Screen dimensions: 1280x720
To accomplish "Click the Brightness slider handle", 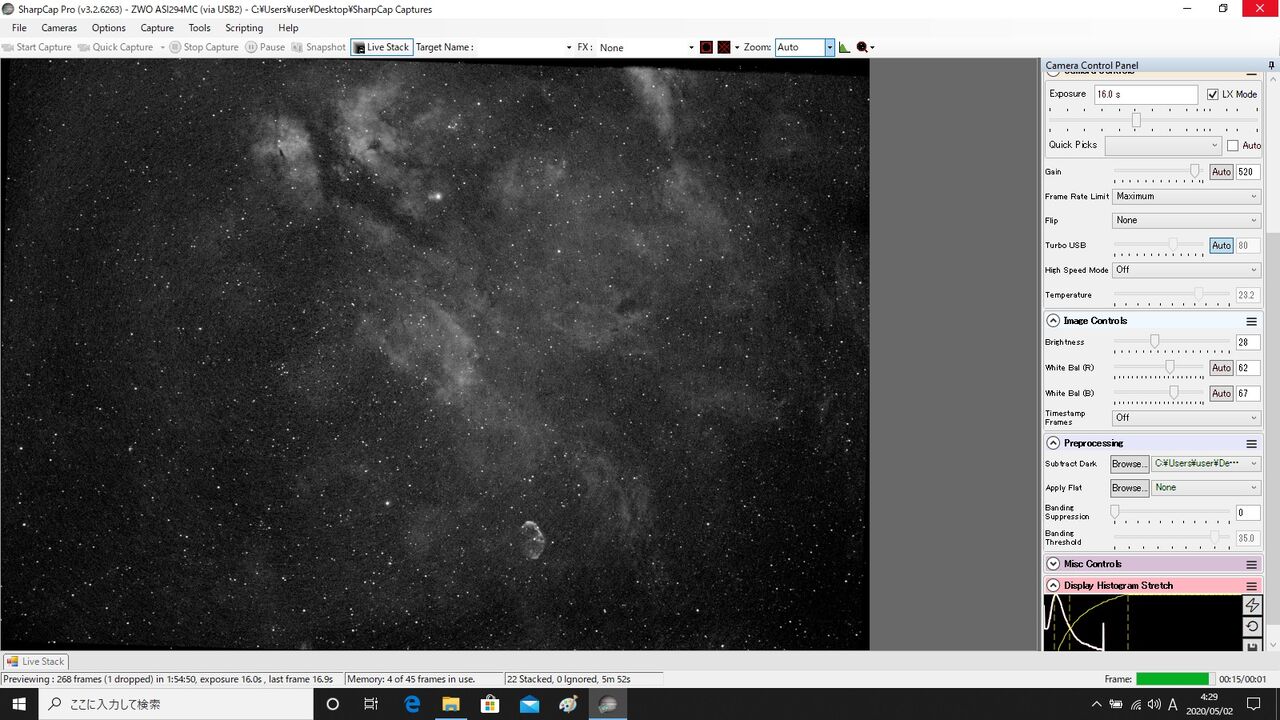I will pyautogui.click(x=1154, y=341).
